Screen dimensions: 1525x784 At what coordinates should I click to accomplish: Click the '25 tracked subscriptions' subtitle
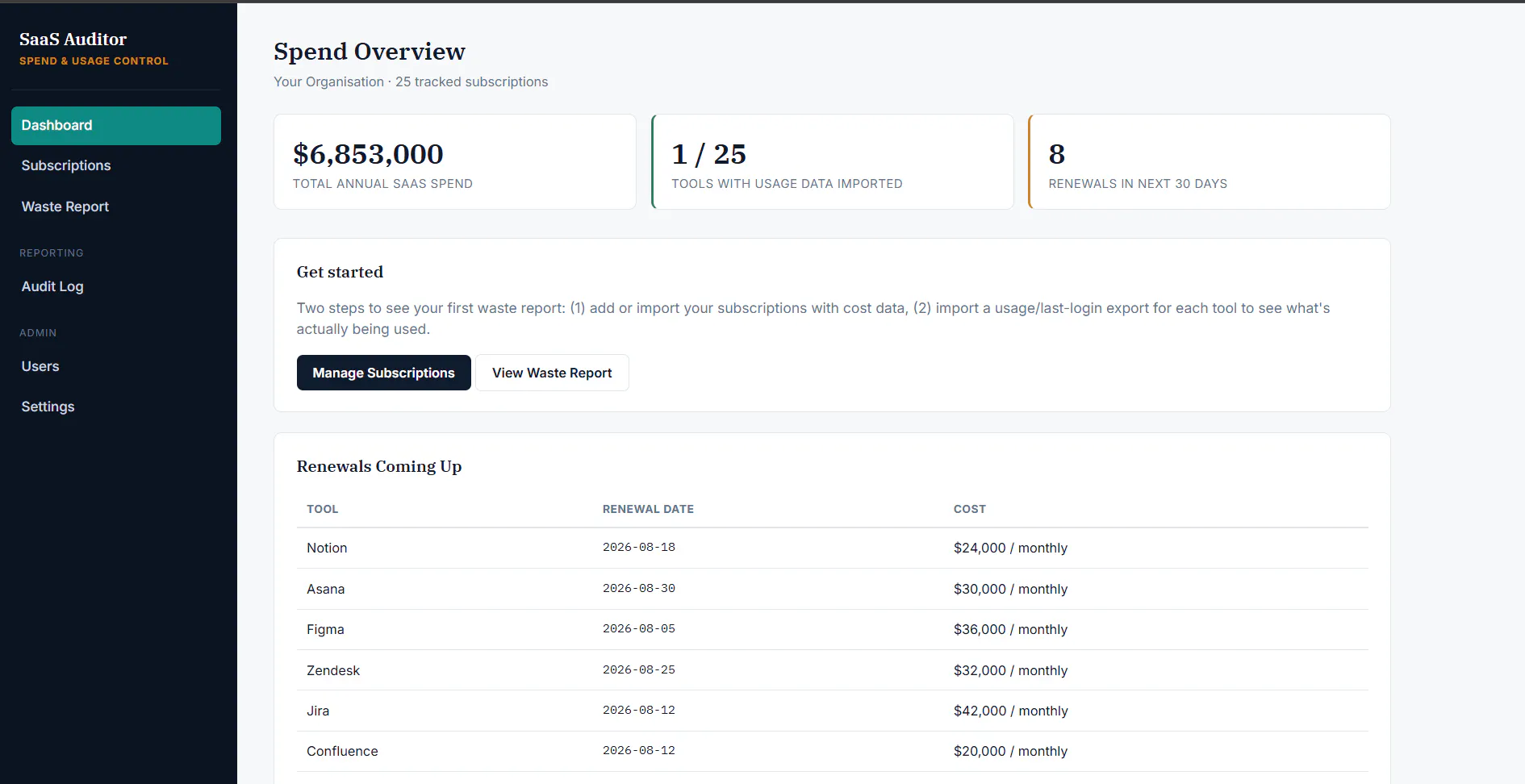pos(471,81)
